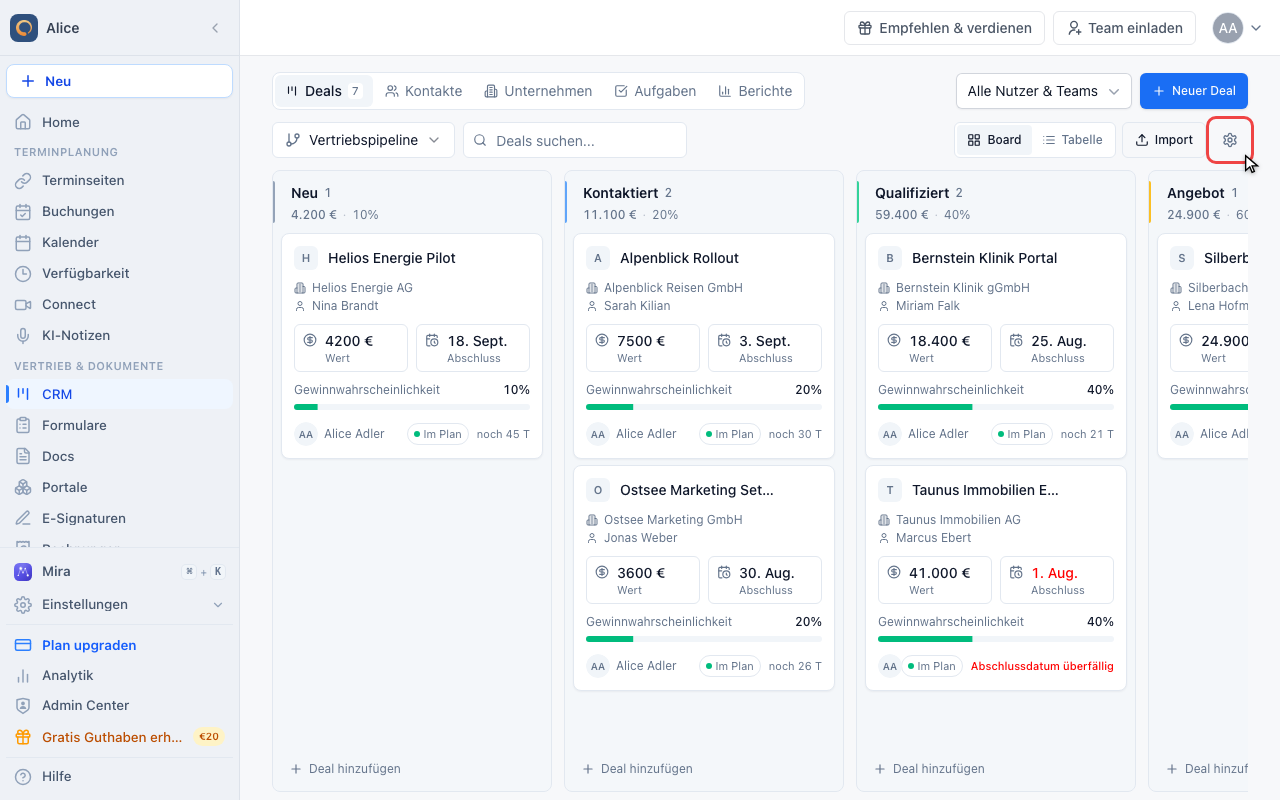Image resolution: width=1280 pixels, height=800 pixels.
Task: Click Gratis Guthaben gift item
Action: coord(120,737)
